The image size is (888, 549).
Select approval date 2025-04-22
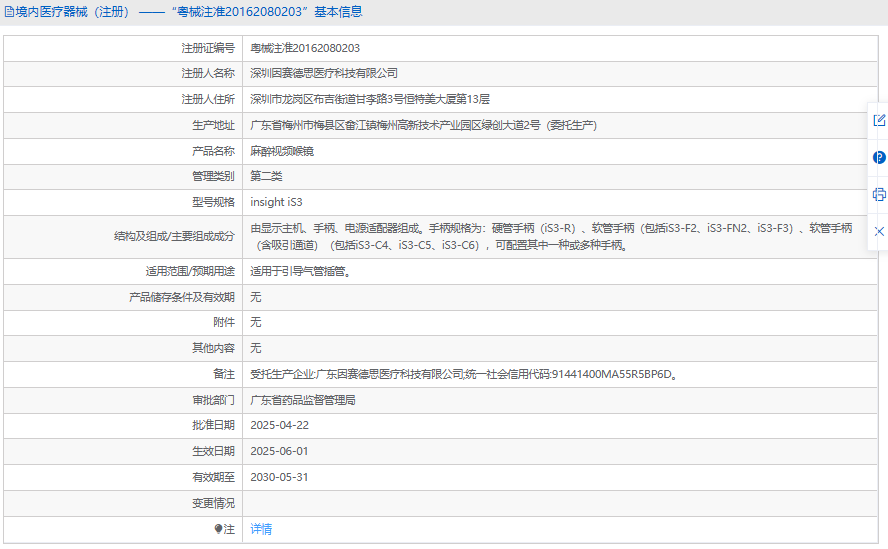(x=280, y=425)
